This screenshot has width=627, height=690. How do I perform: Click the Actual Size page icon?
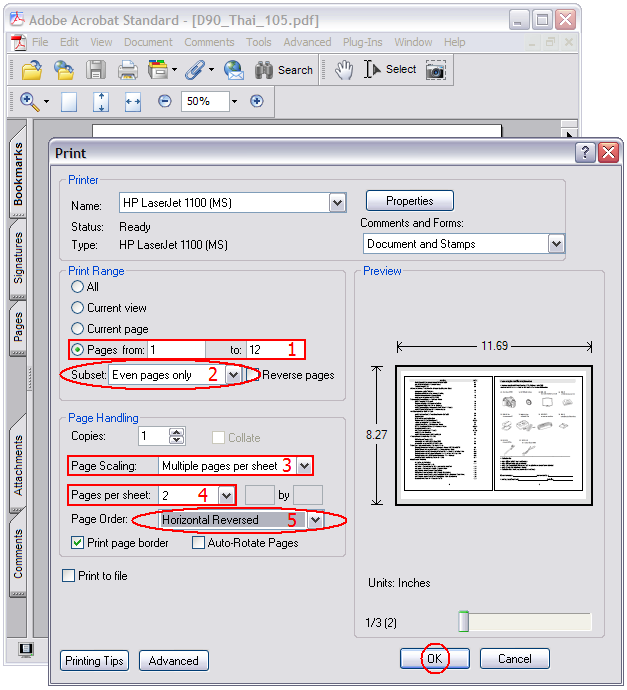tap(69, 102)
